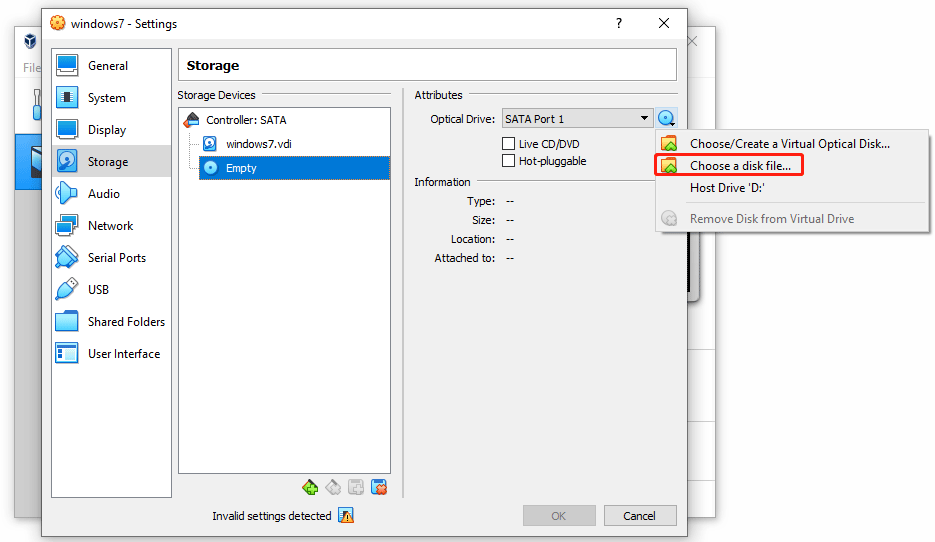This screenshot has height=542, width=935.
Task: Open the General settings category
Action: point(112,66)
